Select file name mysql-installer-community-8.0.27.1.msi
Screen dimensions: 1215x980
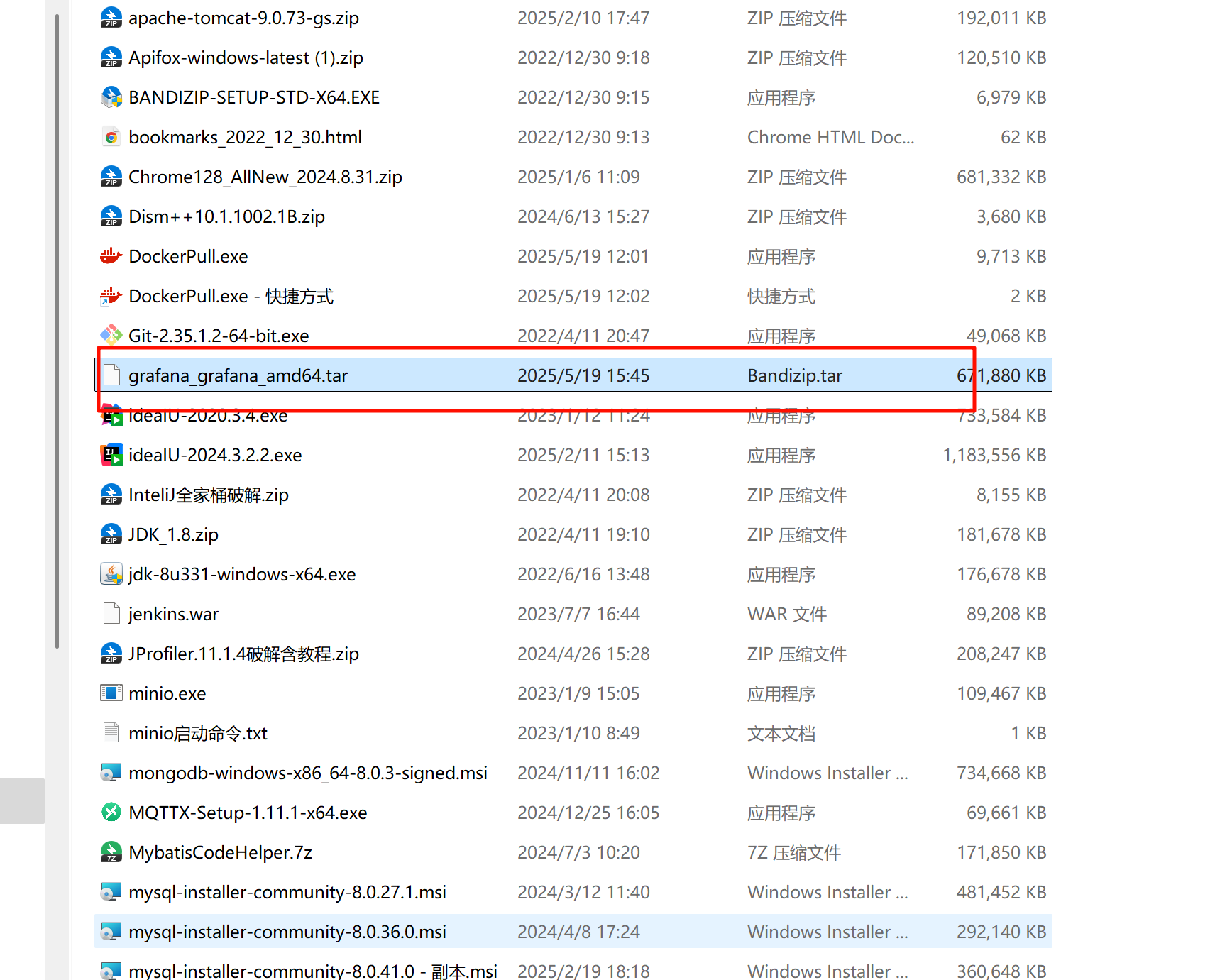(287, 892)
